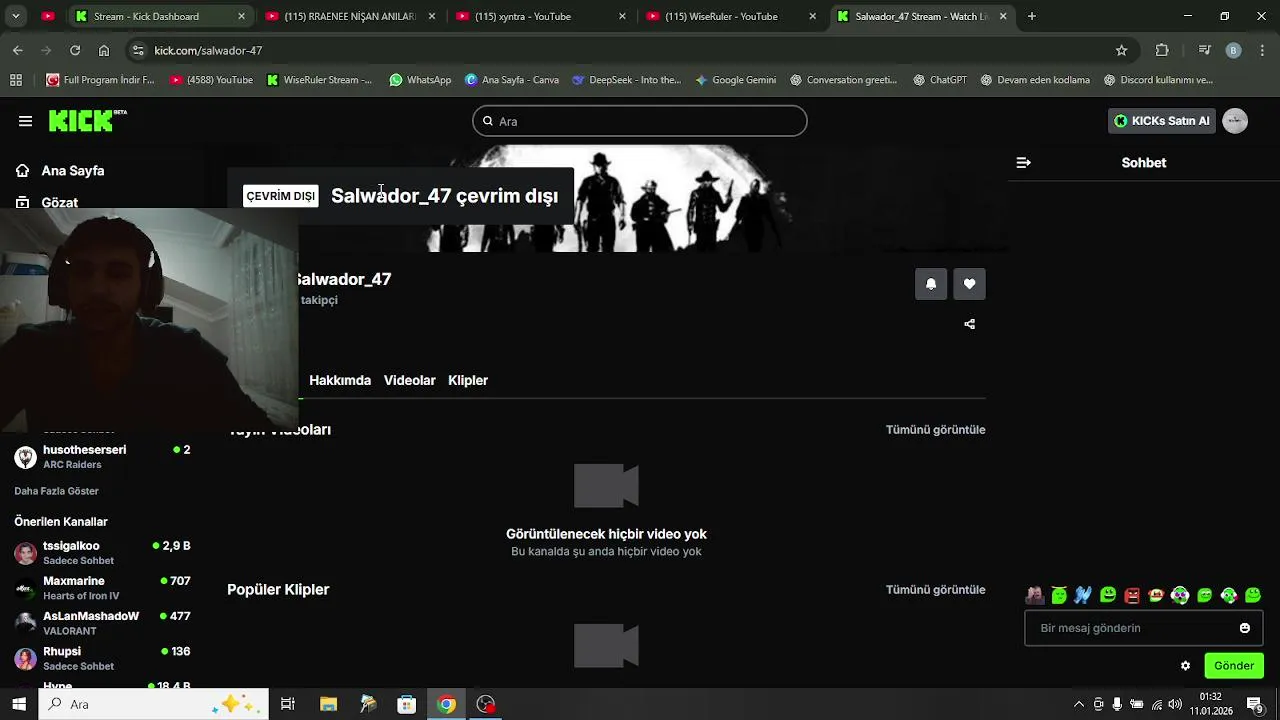Image resolution: width=1280 pixels, height=720 pixels.
Task: Open the Rhupsi recommended channel
Action: click(102, 658)
